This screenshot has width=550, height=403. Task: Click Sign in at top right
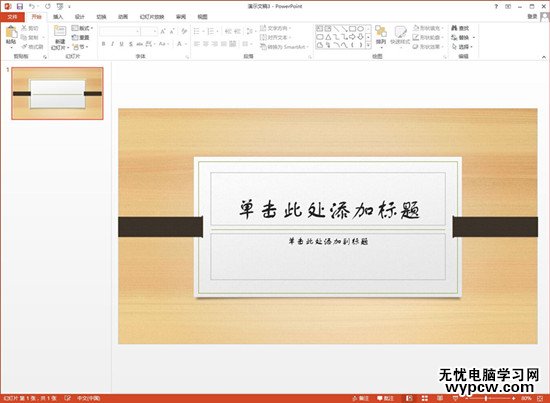[x=532, y=16]
